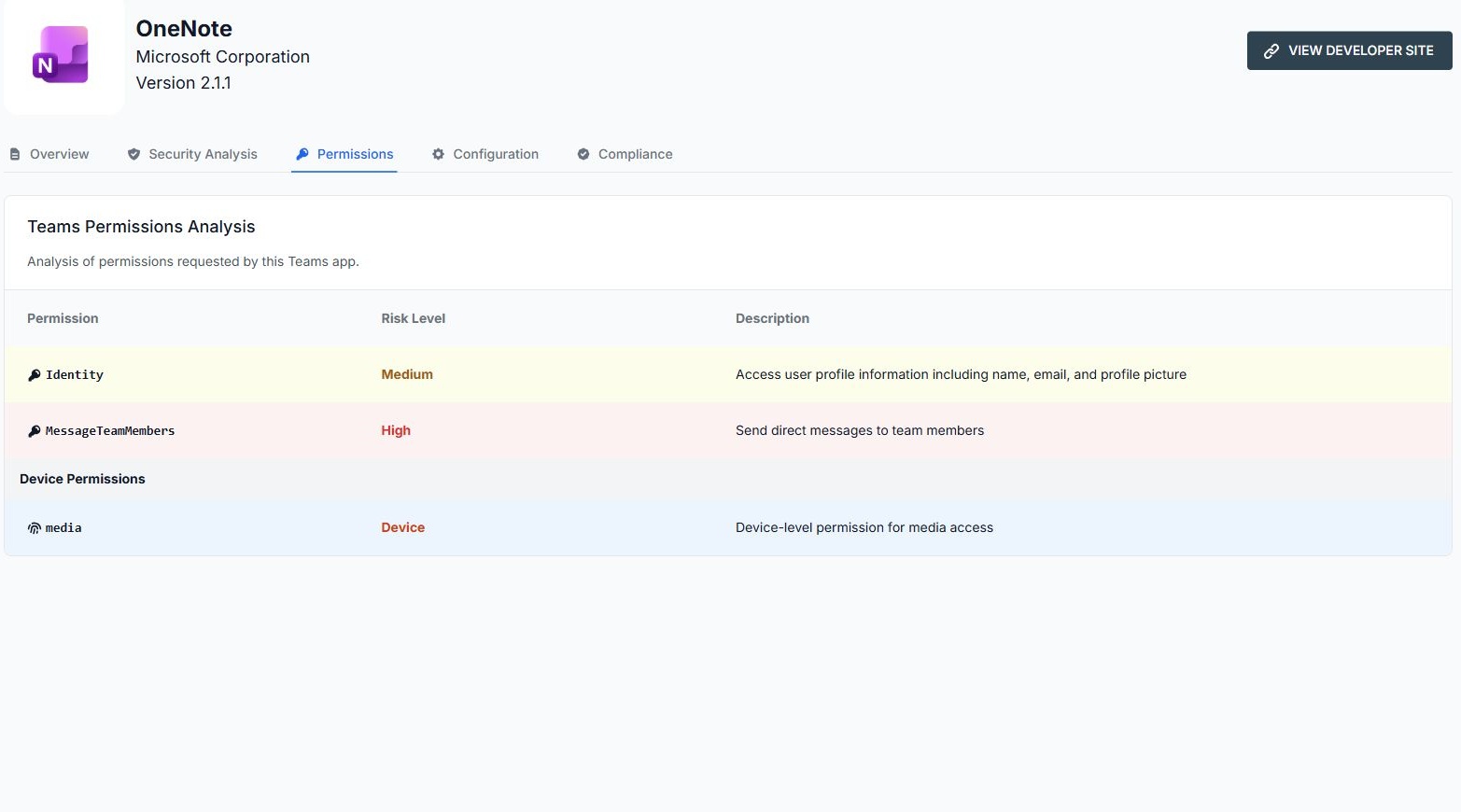Click the link icon on View Developer Site
This screenshot has height=812, width=1461.
(x=1271, y=51)
